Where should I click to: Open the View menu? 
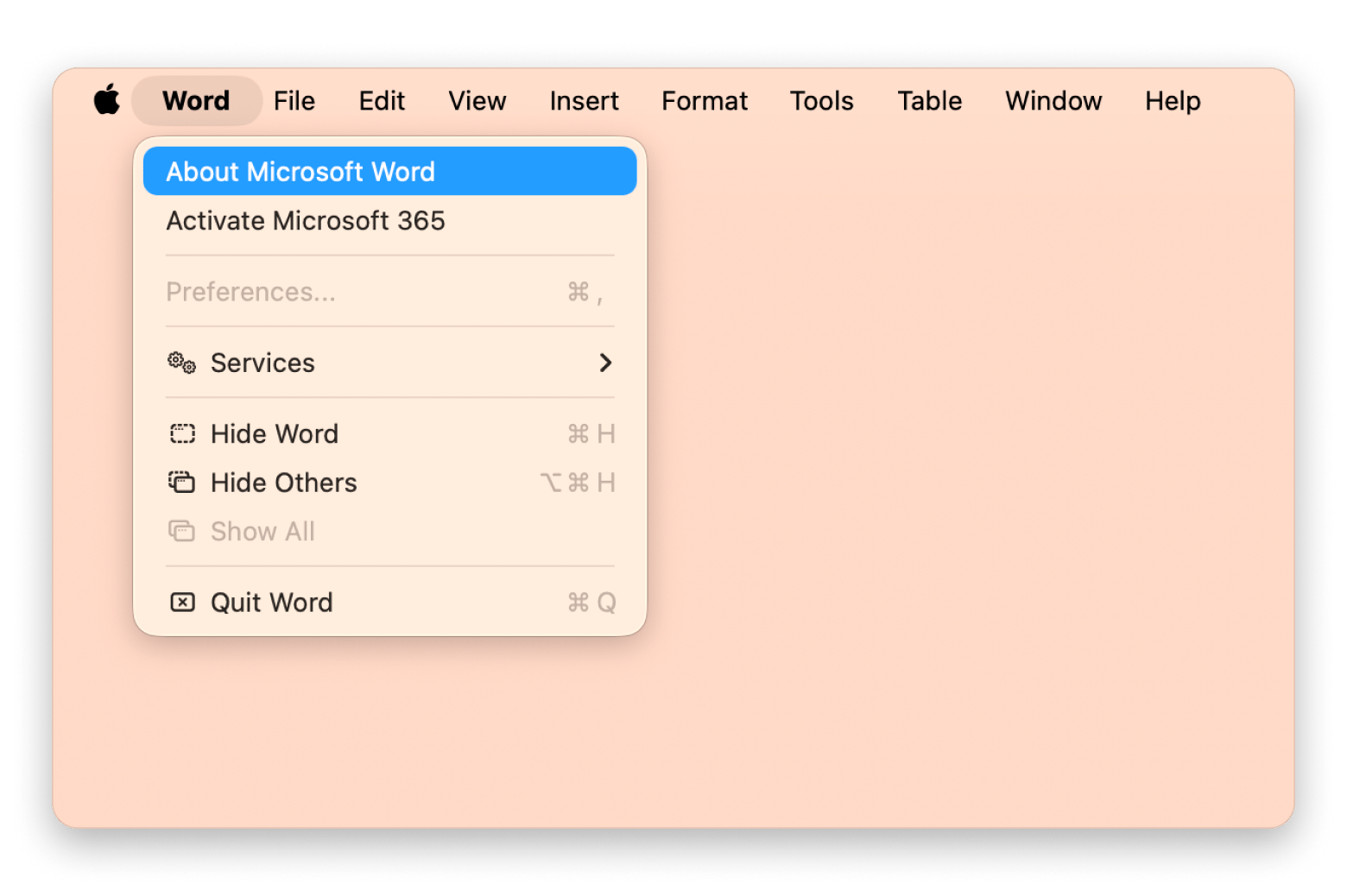click(477, 101)
